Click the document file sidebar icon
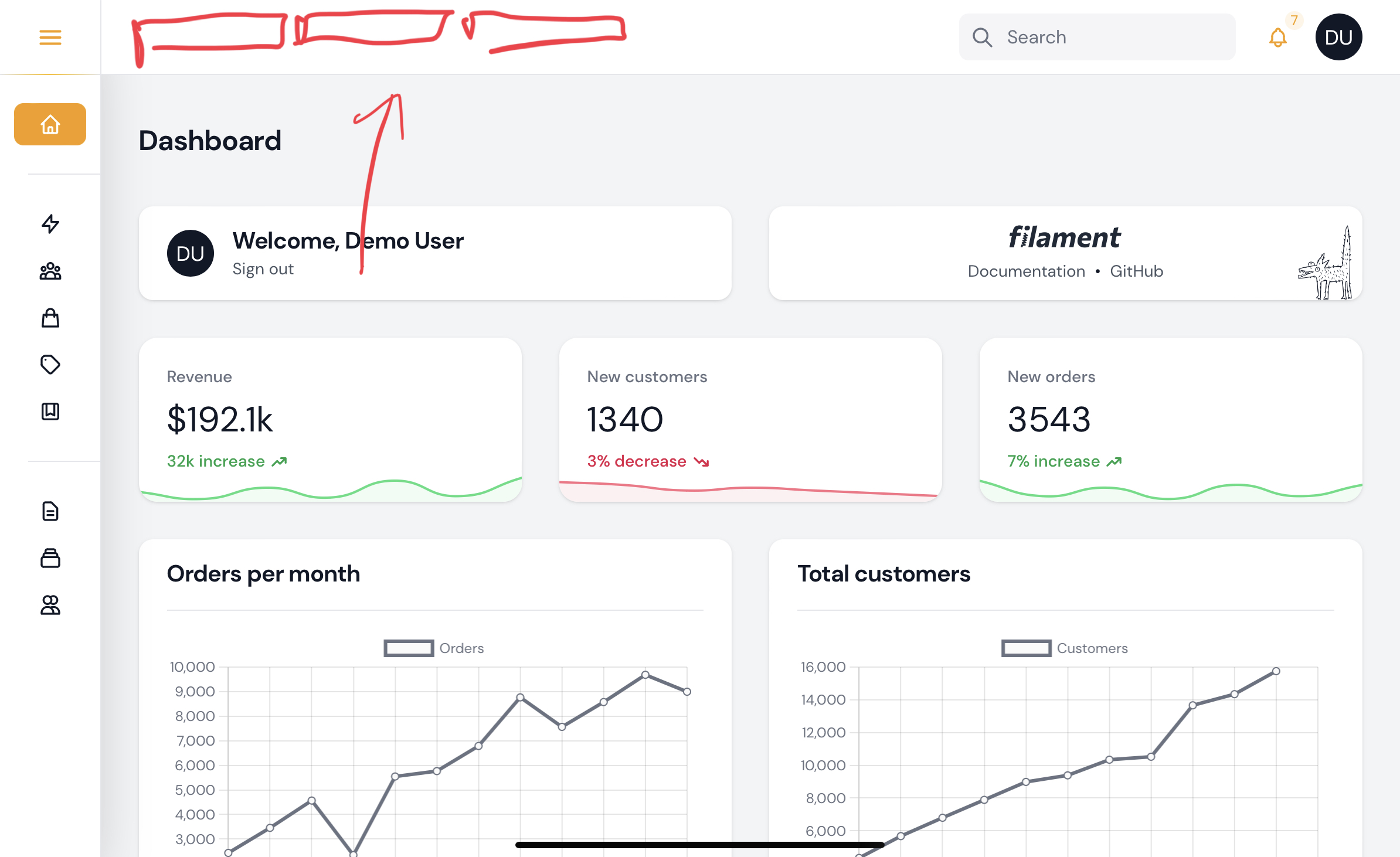 (x=50, y=511)
